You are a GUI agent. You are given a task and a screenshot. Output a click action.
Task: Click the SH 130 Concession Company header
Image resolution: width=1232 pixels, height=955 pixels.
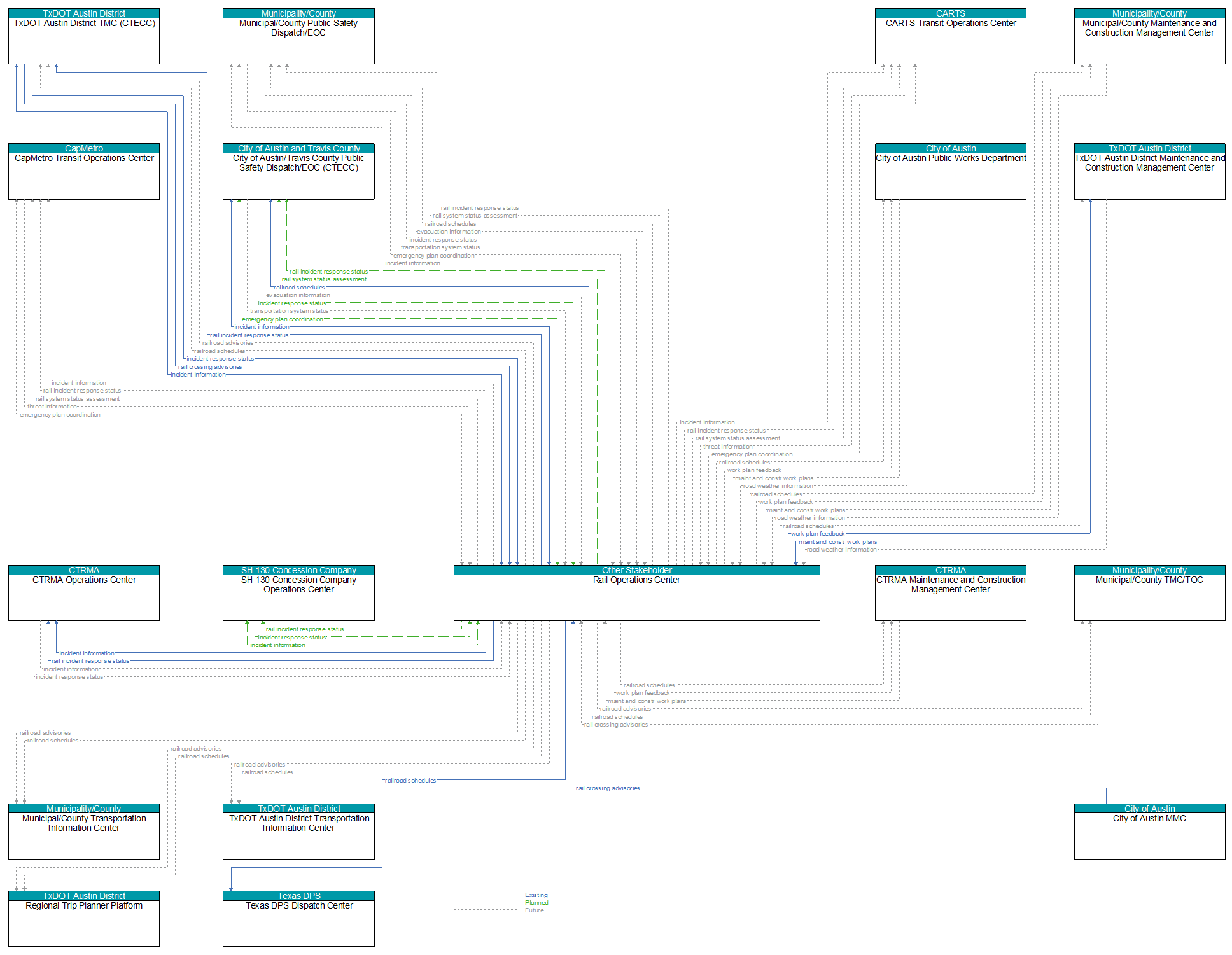[x=298, y=570]
